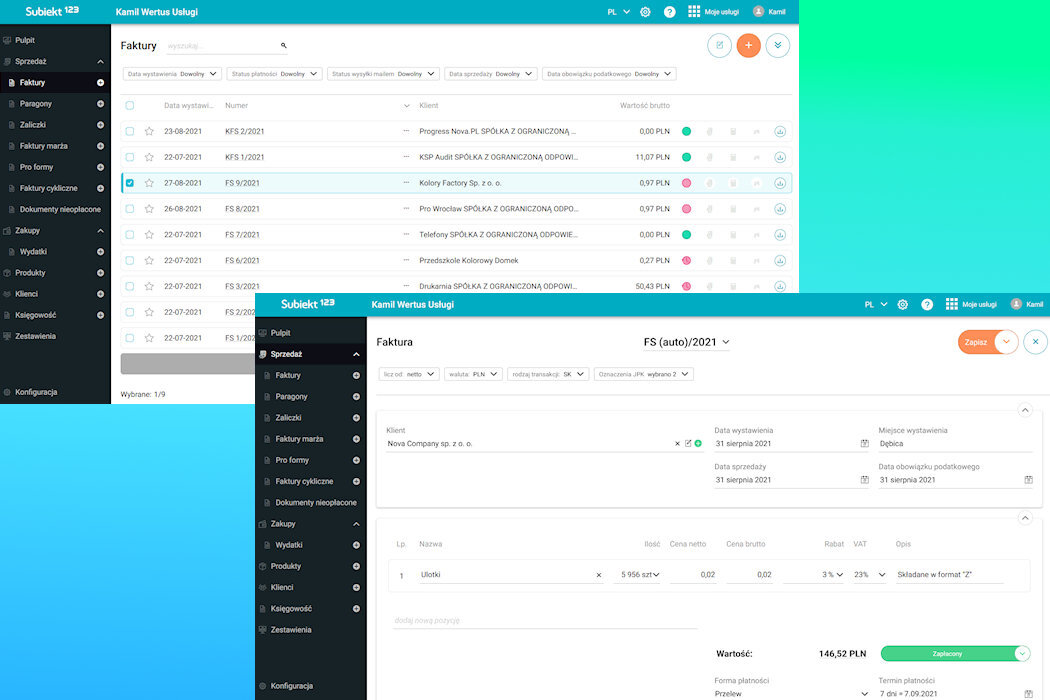Expand the VAT 23% rate dropdown
Image resolution: width=1050 pixels, height=700 pixels.
(882, 575)
